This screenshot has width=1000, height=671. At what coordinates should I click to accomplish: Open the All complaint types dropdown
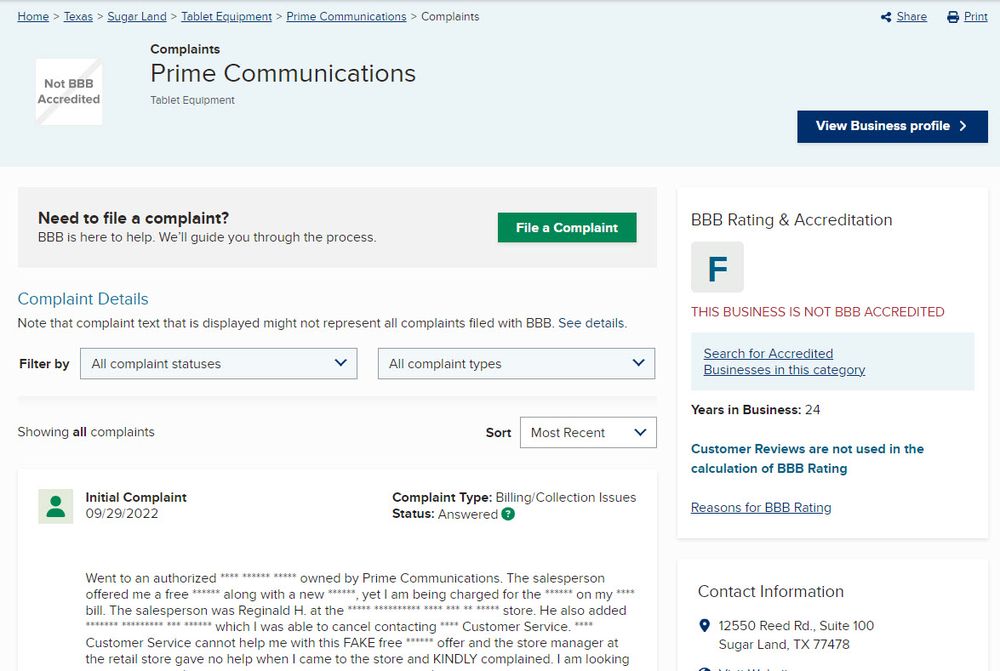point(516,364)
